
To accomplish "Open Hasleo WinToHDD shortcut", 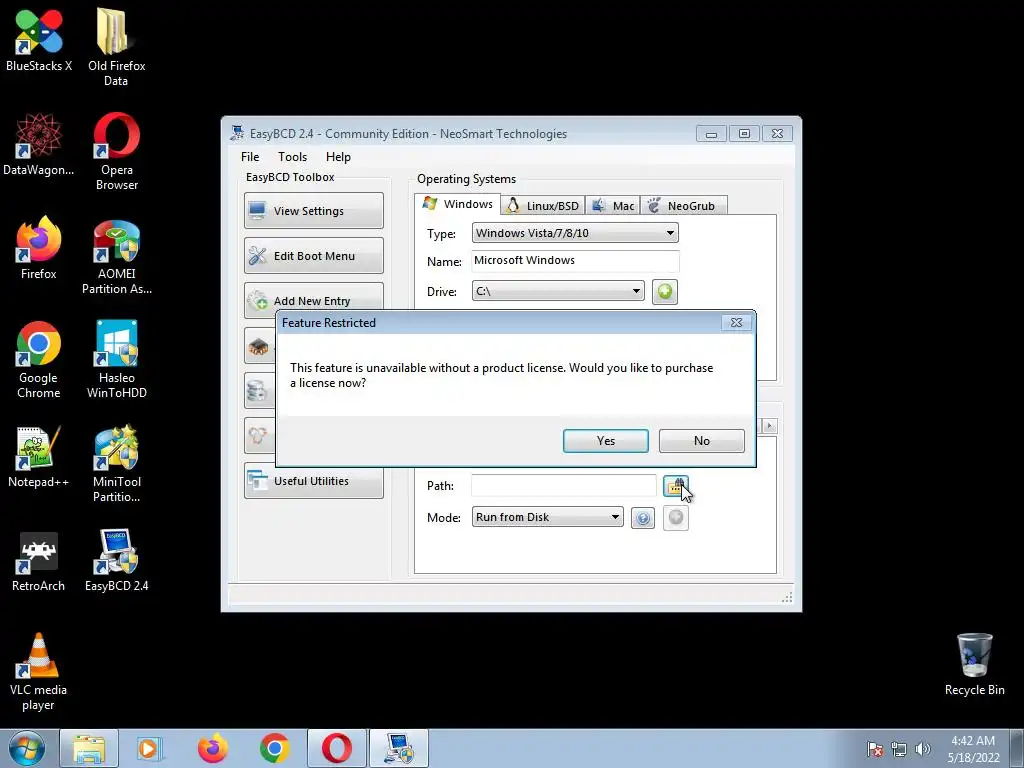I will click(116, 359).
